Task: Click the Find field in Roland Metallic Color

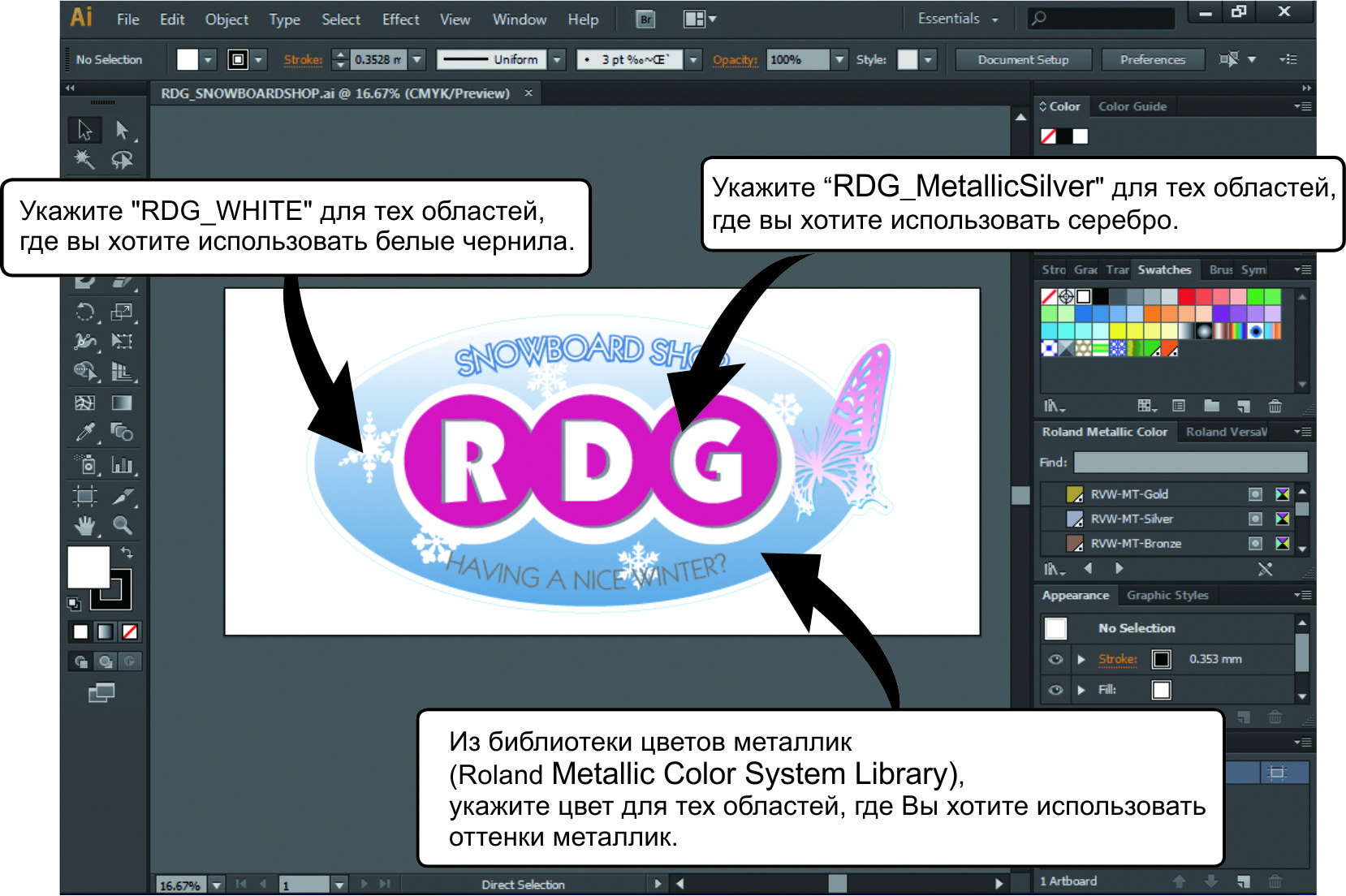Action: pos(1191,462)
